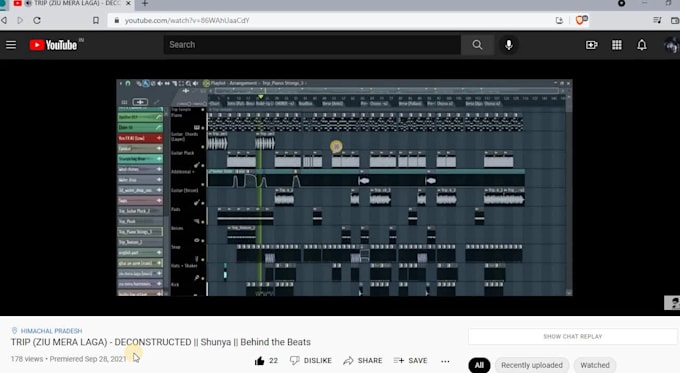Toggle mute dot on the Piano track
680x373 pixels.
point(203,128)
